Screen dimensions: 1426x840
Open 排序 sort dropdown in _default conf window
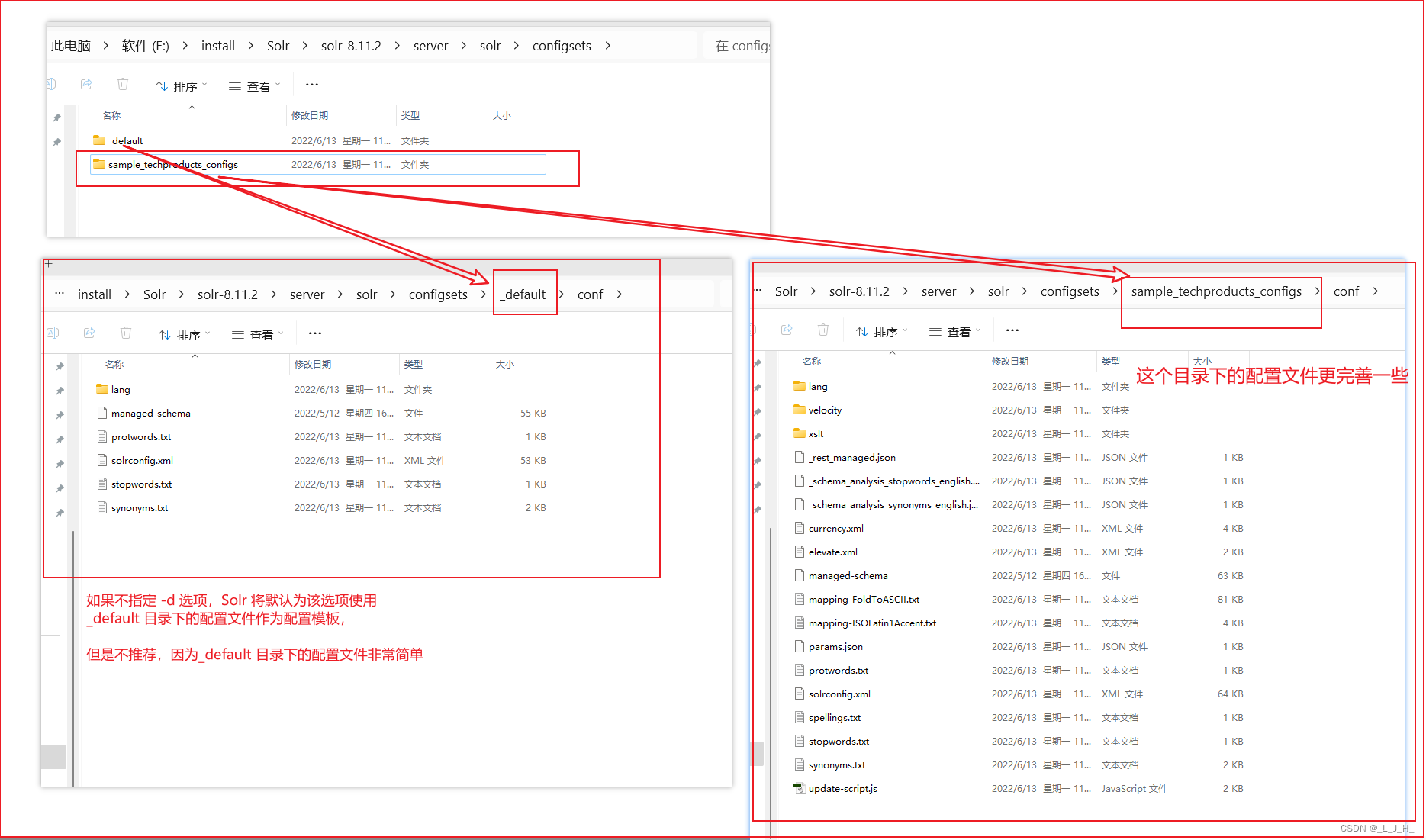tap(185, 335)
